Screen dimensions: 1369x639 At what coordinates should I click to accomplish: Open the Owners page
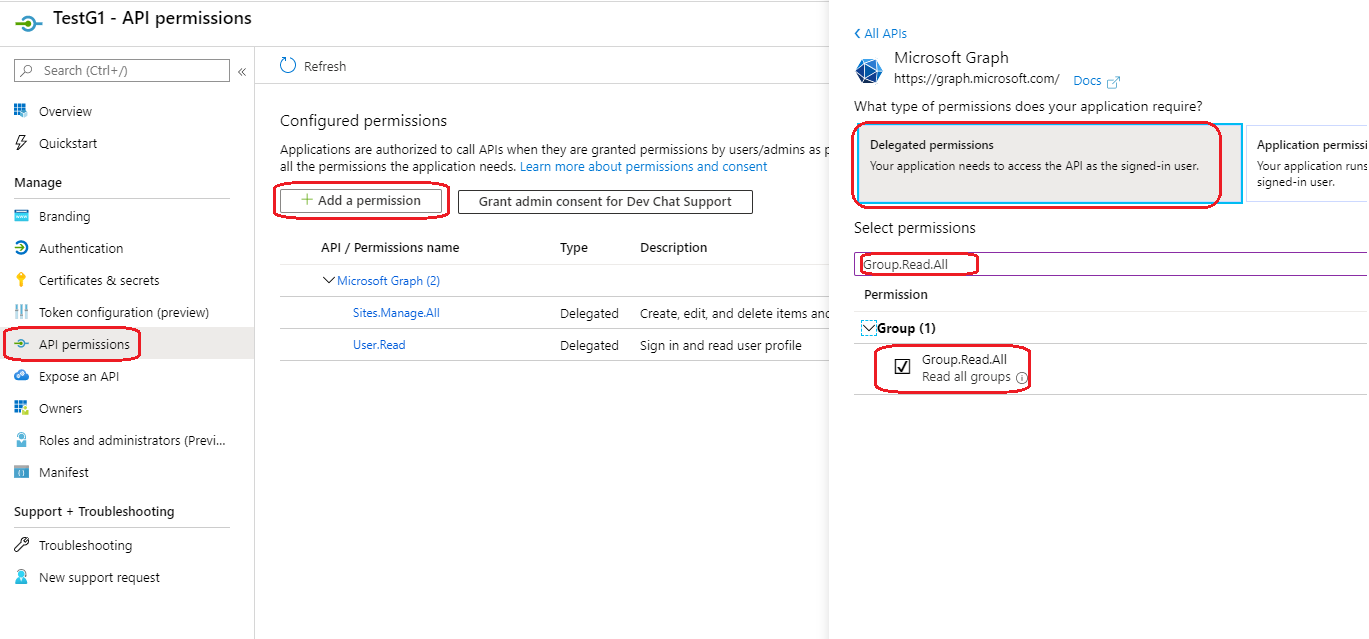coord(61,408)
